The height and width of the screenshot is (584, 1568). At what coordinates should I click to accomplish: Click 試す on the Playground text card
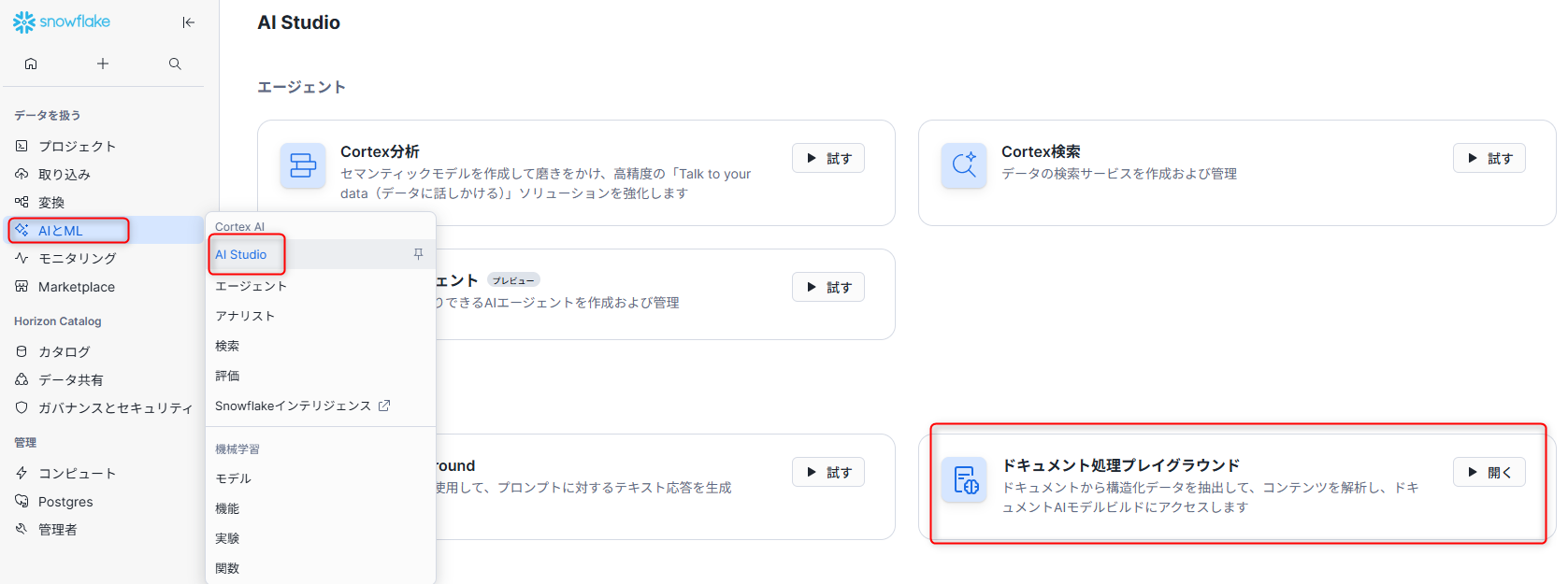(828, 472)
